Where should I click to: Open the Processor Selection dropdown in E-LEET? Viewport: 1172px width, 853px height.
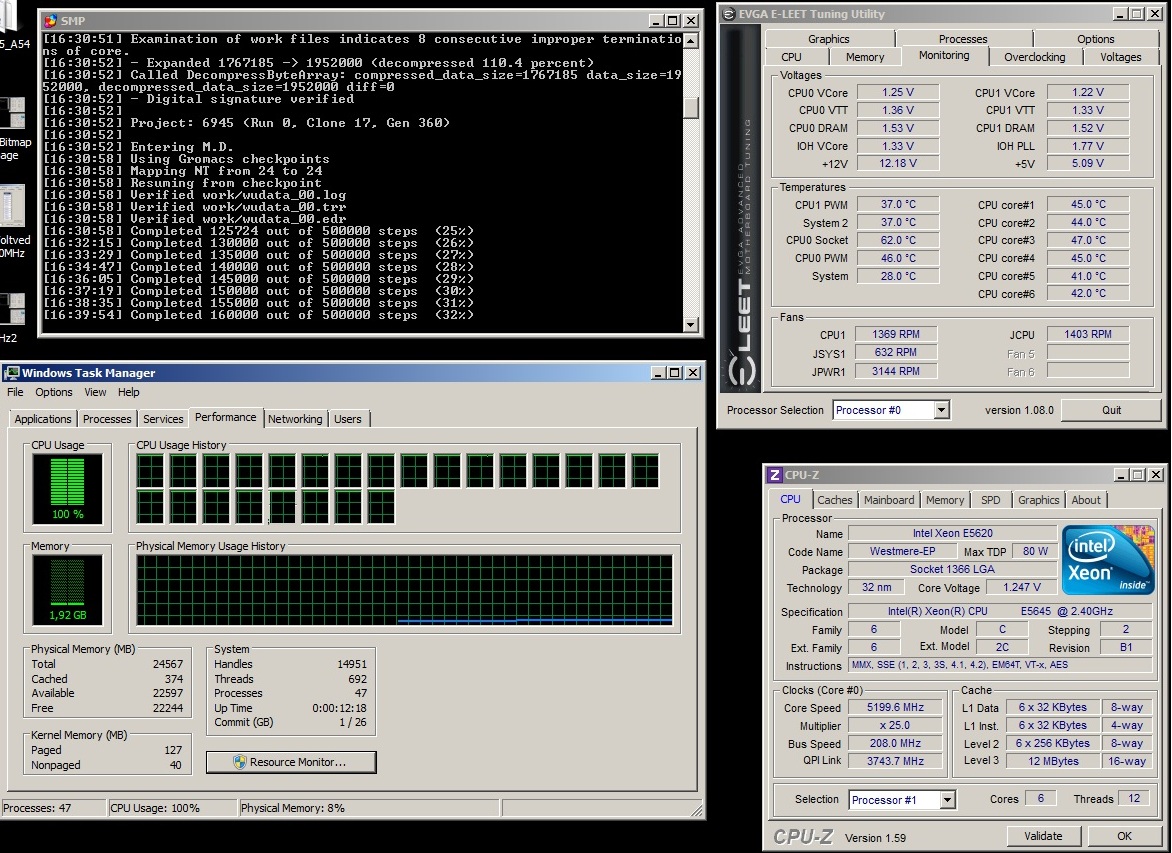pyautogui.click(x=941, y=410)
